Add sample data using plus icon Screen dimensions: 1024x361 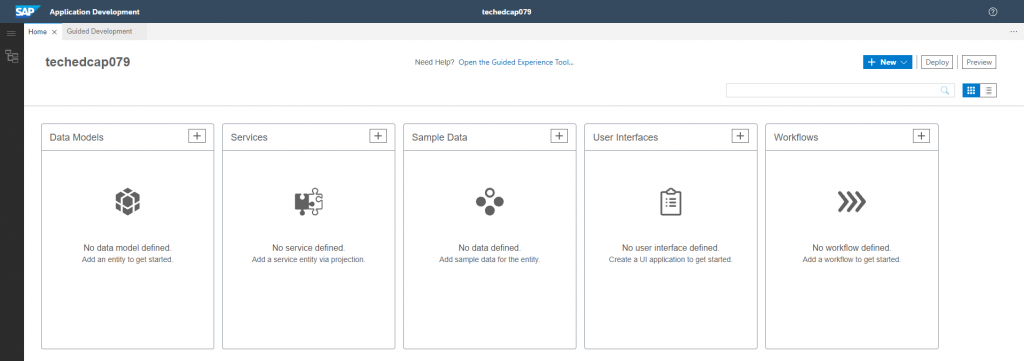(x=558, y=136)
